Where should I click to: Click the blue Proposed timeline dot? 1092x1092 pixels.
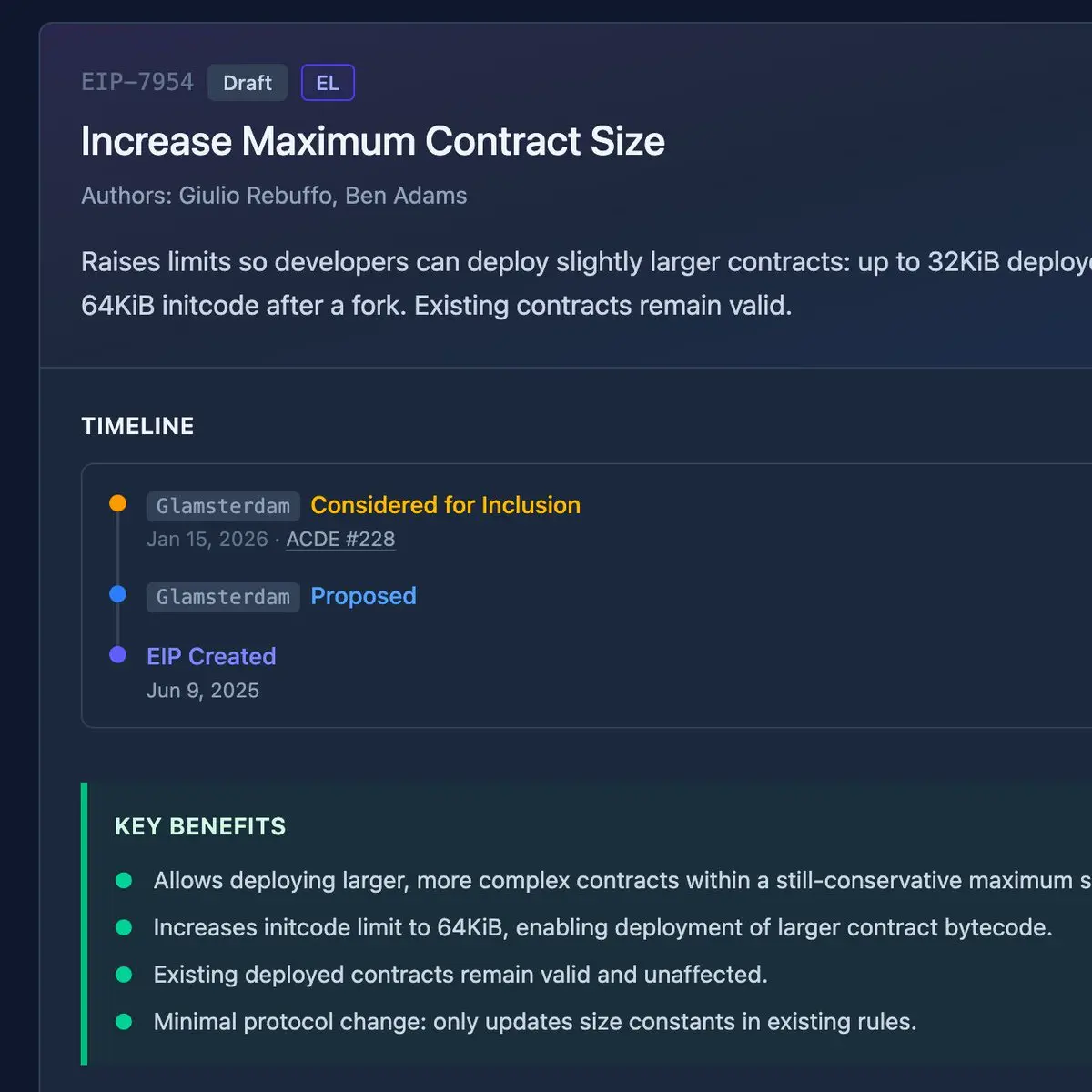click(117, 594)
